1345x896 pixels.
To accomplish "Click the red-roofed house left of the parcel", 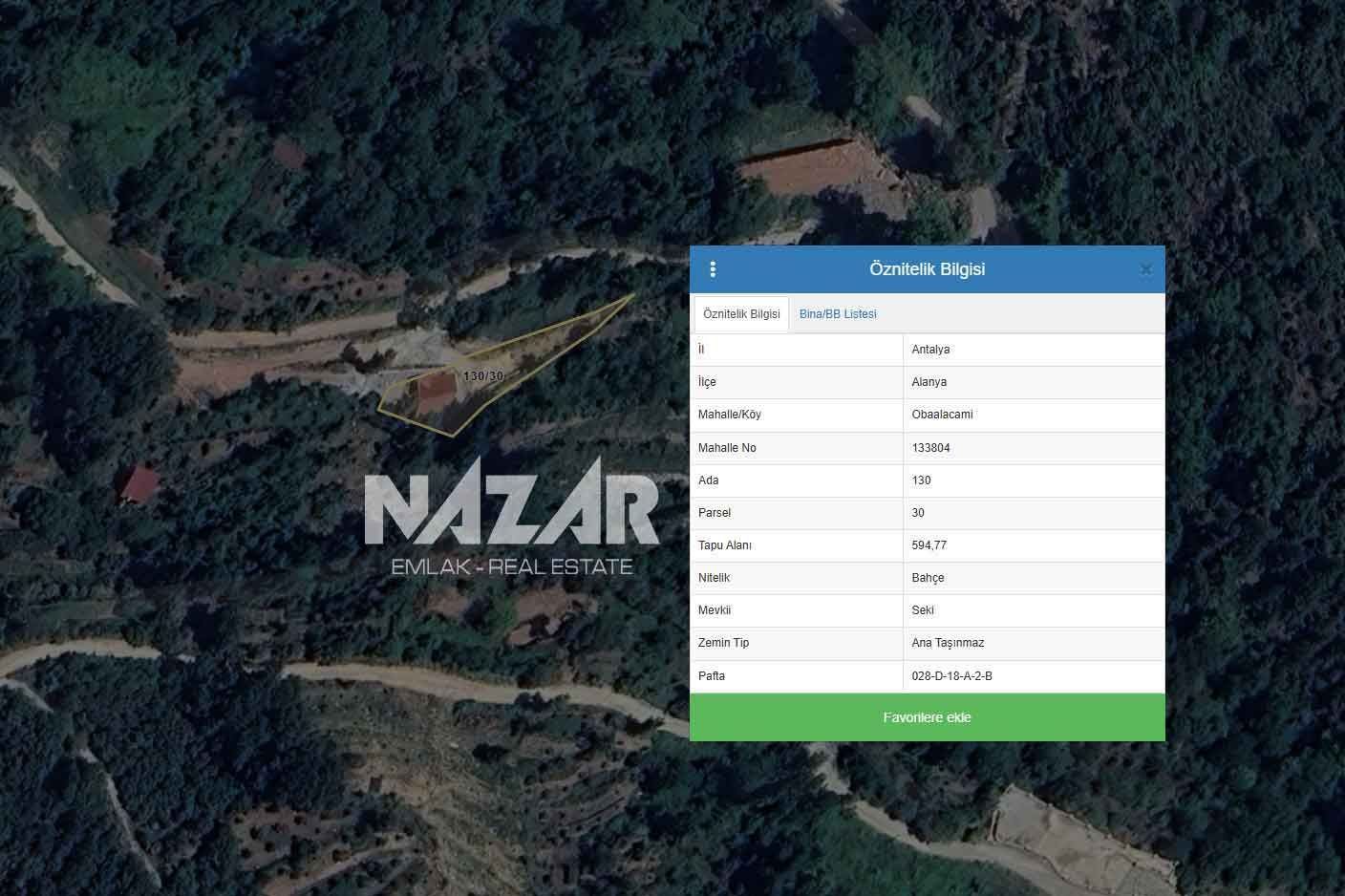I will pos(139,484).
